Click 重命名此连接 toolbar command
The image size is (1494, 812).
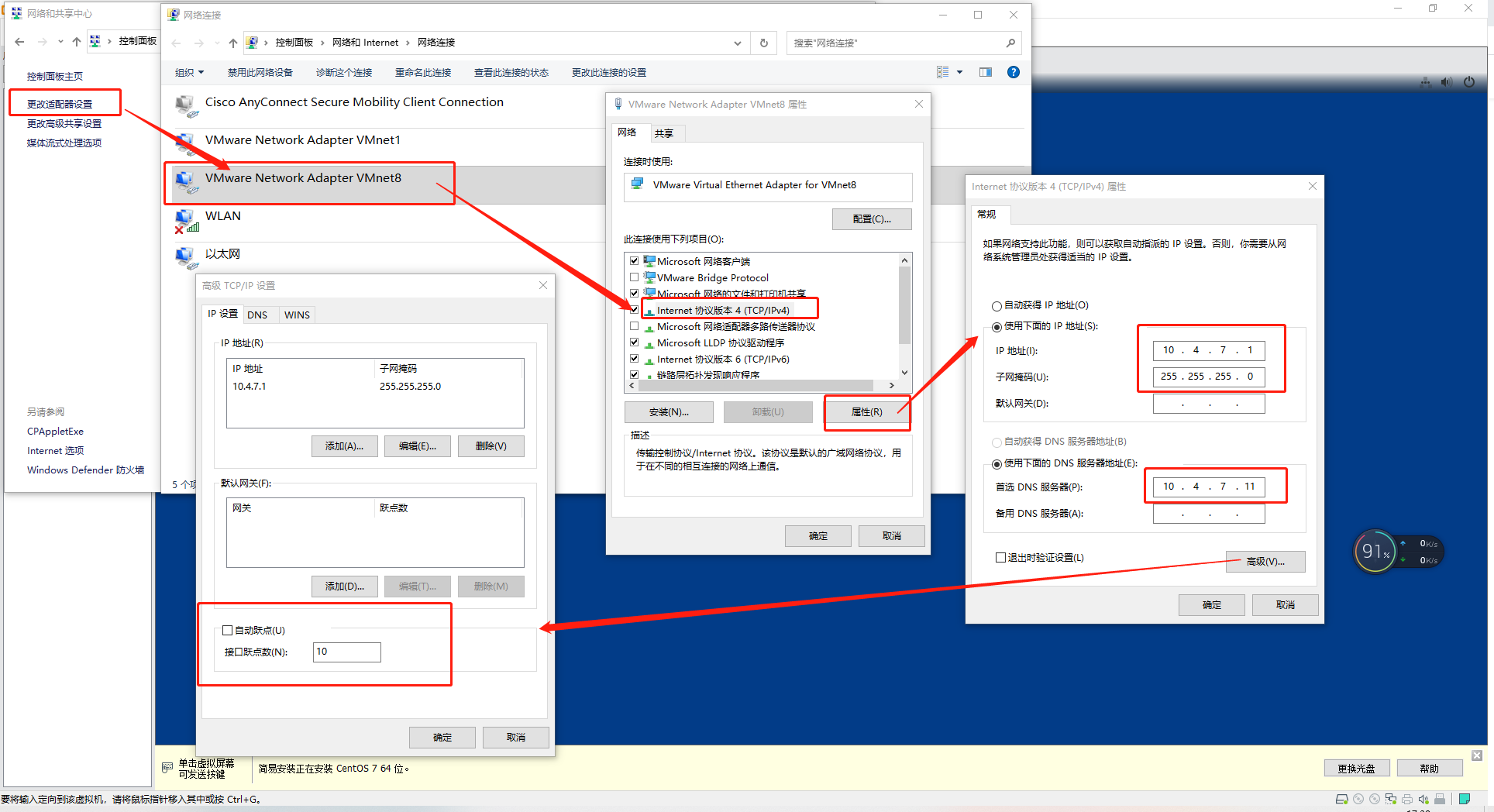[423, 72]
